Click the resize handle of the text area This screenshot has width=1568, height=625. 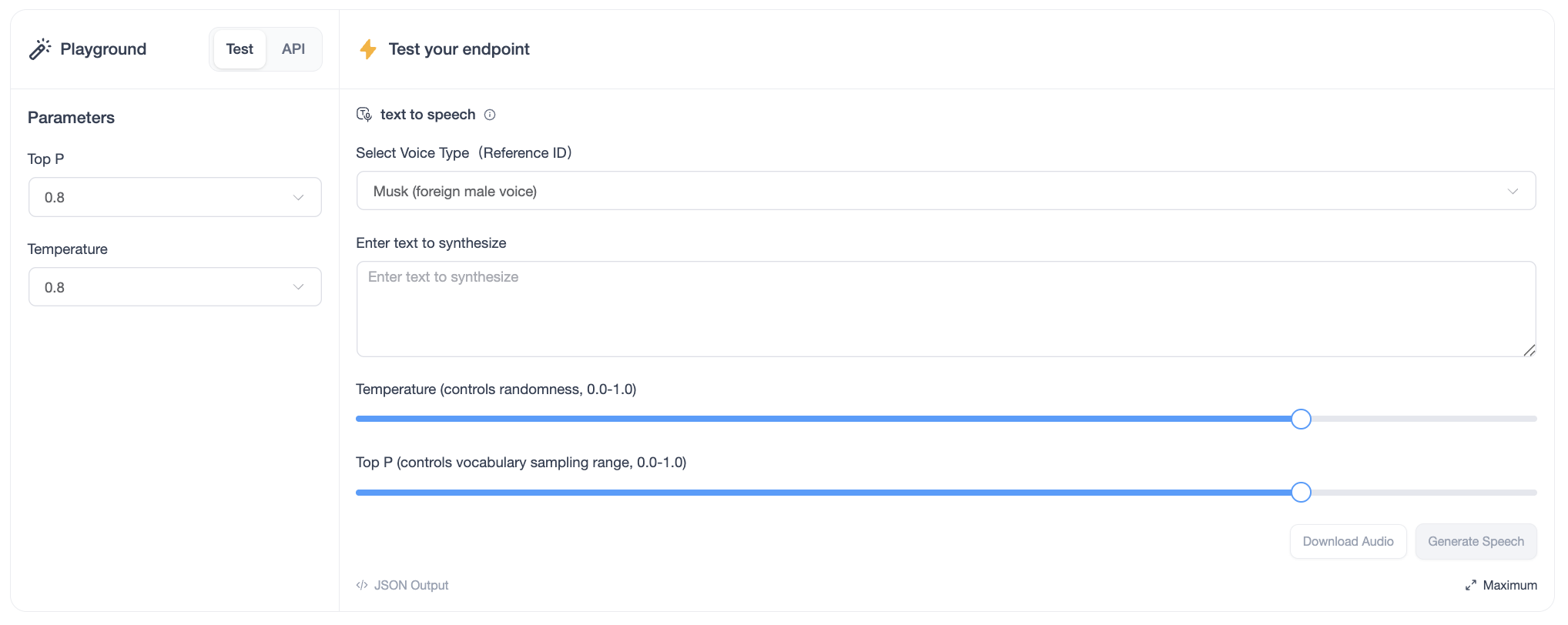click(x=1529, y=350)
